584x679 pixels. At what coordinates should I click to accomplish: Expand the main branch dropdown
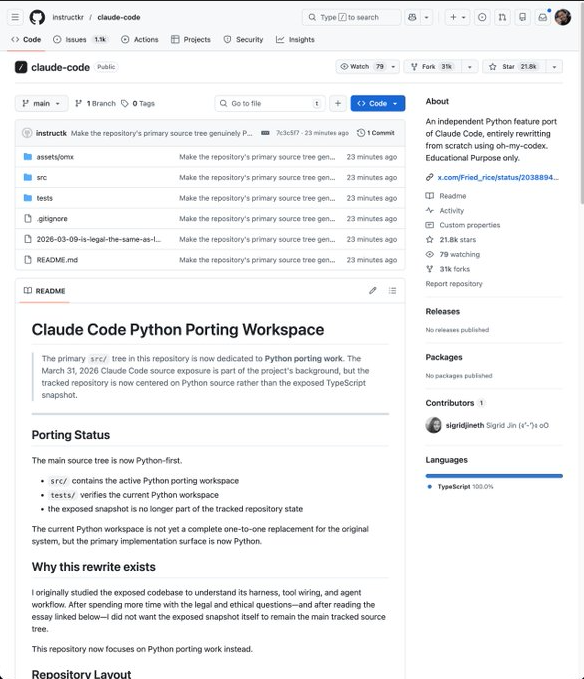click(x=42, y=103)
